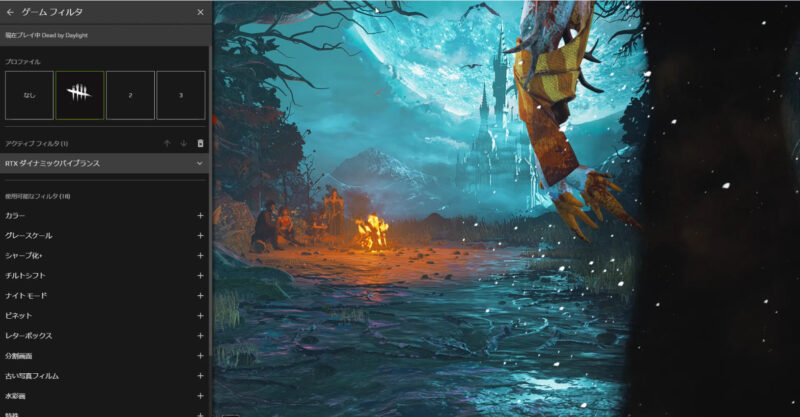Move the active filter up with arrow

coord(167,144)
